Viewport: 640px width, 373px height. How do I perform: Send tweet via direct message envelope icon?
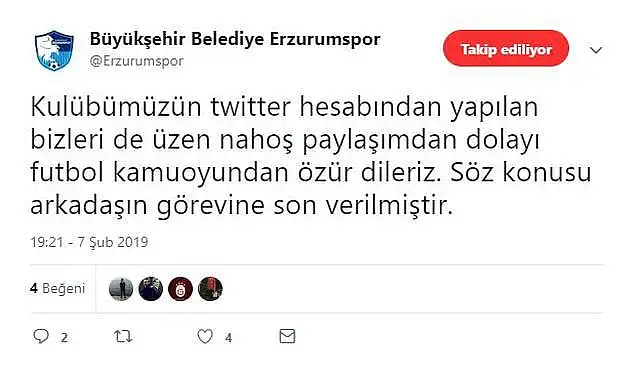pyautogui.click(x=287, y=336)
